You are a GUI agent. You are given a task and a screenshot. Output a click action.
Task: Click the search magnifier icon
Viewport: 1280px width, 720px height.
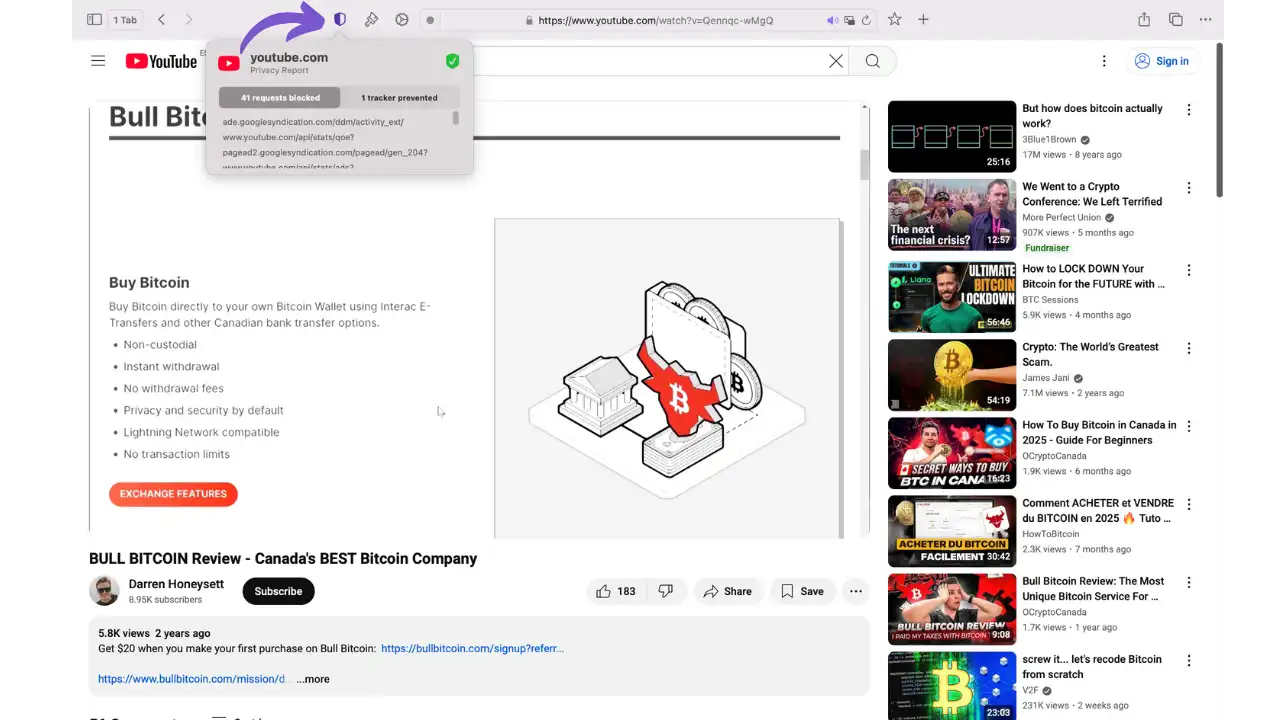tap(872, 61)
